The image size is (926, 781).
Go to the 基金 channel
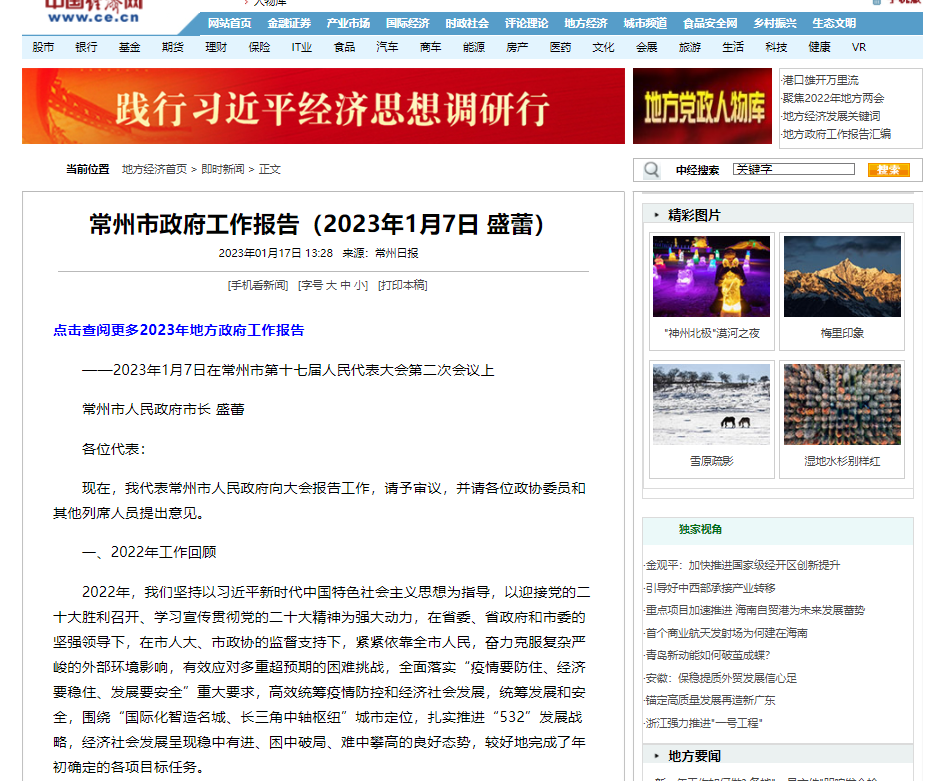tap(129, 47)
